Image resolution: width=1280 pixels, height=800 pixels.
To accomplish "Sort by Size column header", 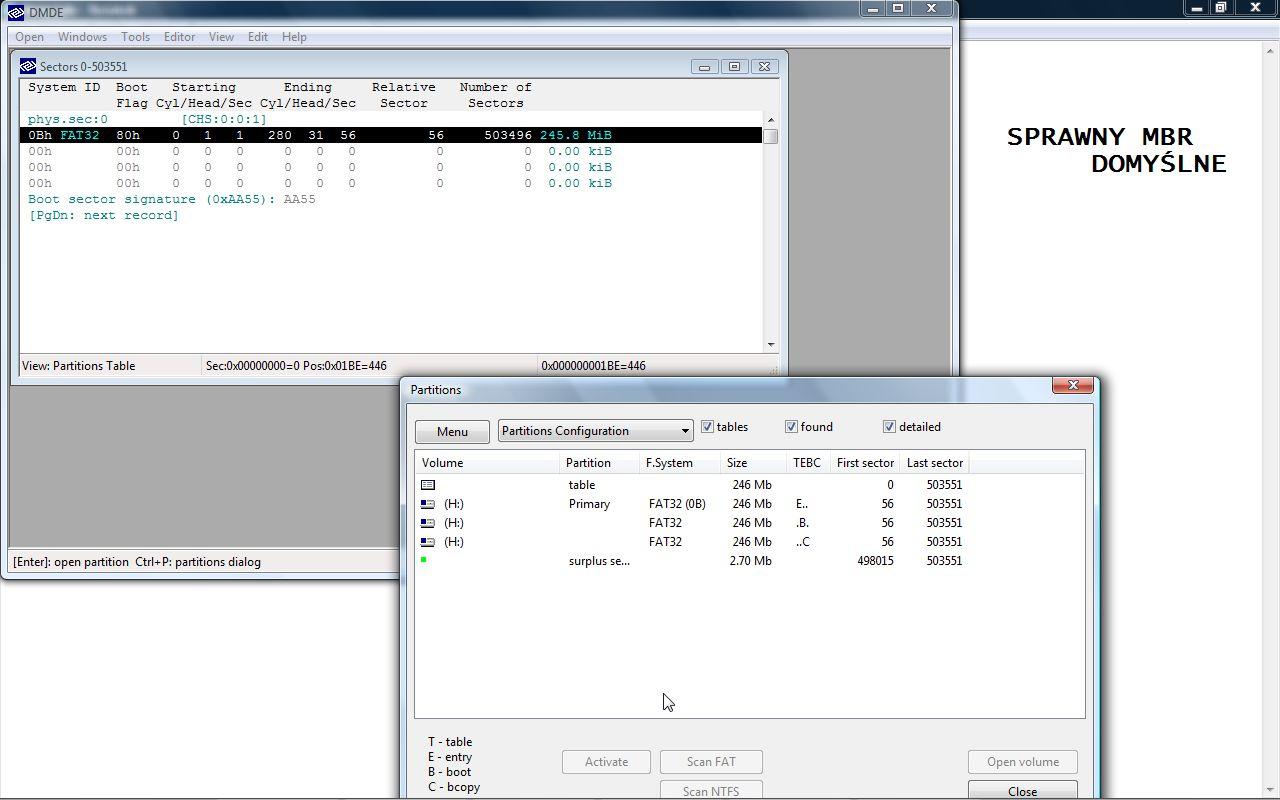I will coord(753,463).
